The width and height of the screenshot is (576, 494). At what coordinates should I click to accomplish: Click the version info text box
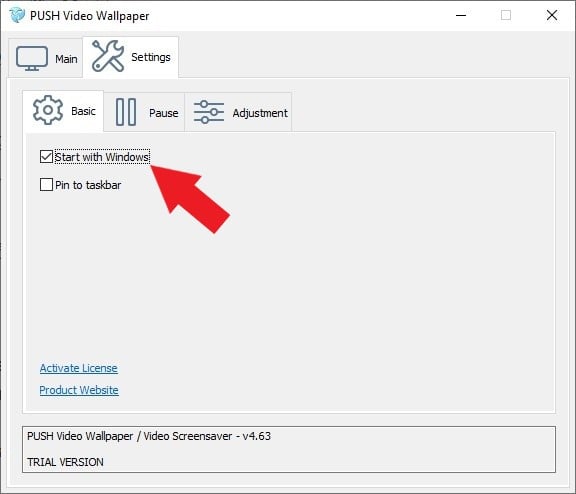coord(289,449)
